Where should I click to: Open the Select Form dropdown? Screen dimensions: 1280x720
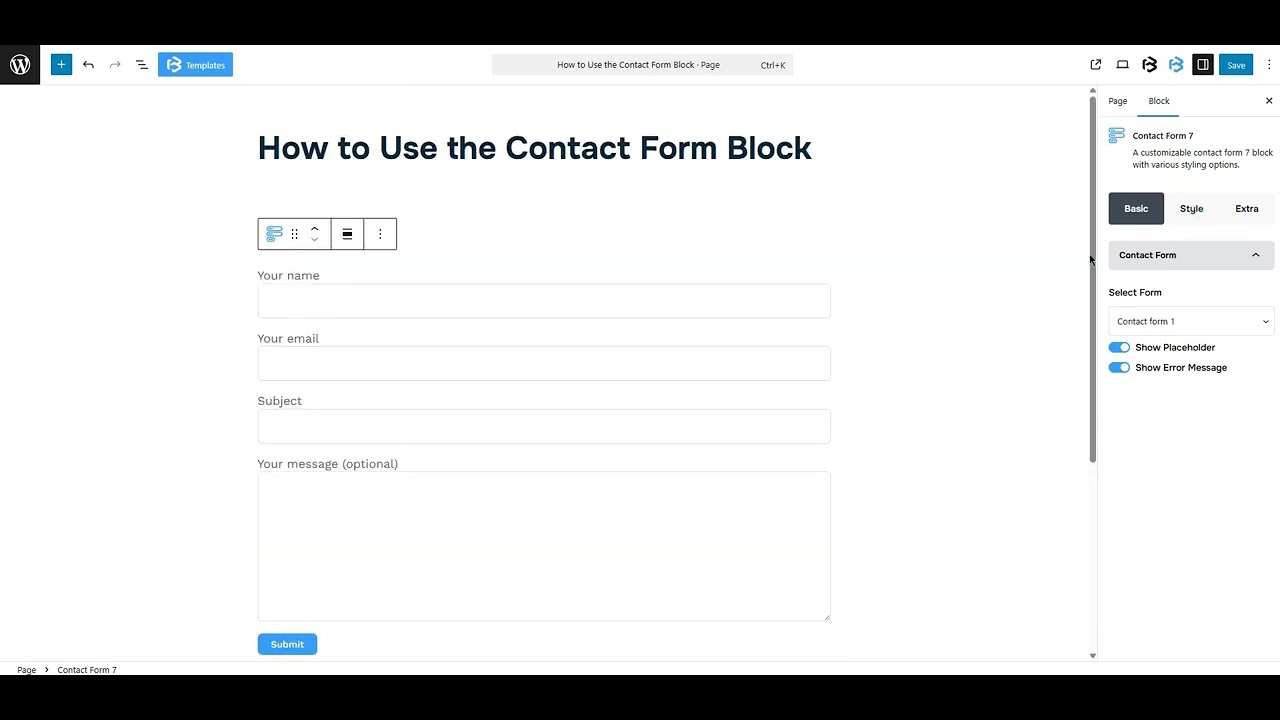[x=1190, y=321]
